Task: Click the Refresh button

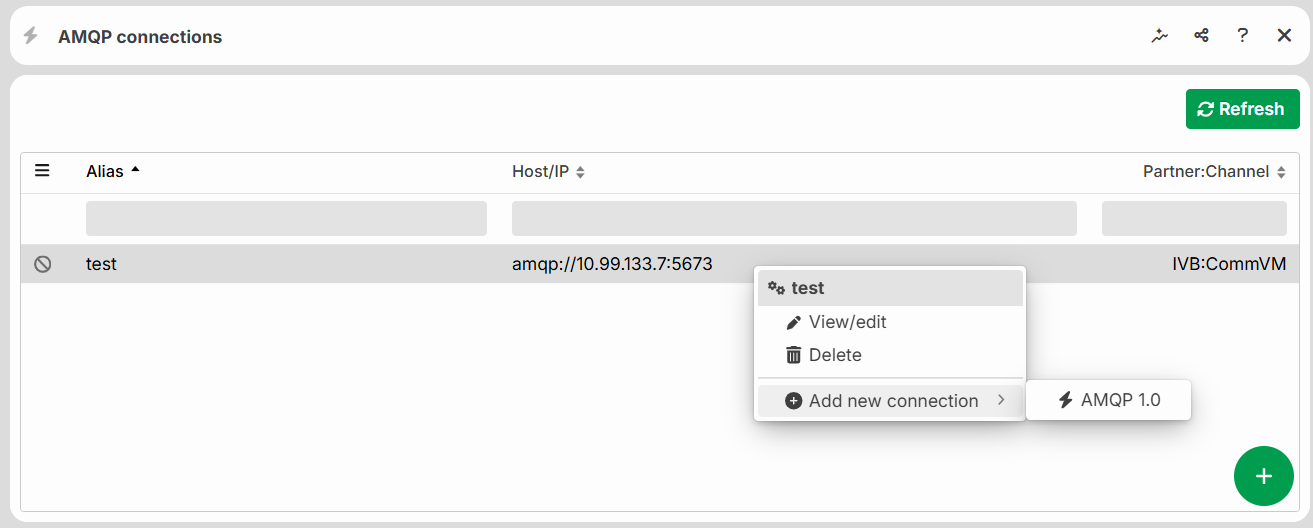Action: pos(1242,109)
